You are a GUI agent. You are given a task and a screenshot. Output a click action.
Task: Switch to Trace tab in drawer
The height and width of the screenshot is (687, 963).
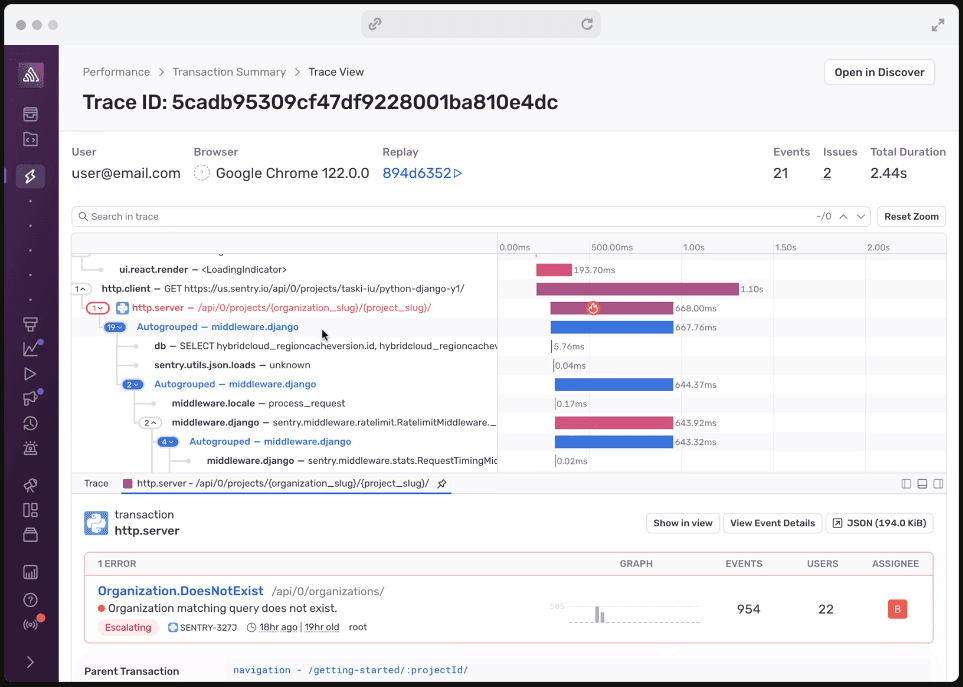[96, 484]
